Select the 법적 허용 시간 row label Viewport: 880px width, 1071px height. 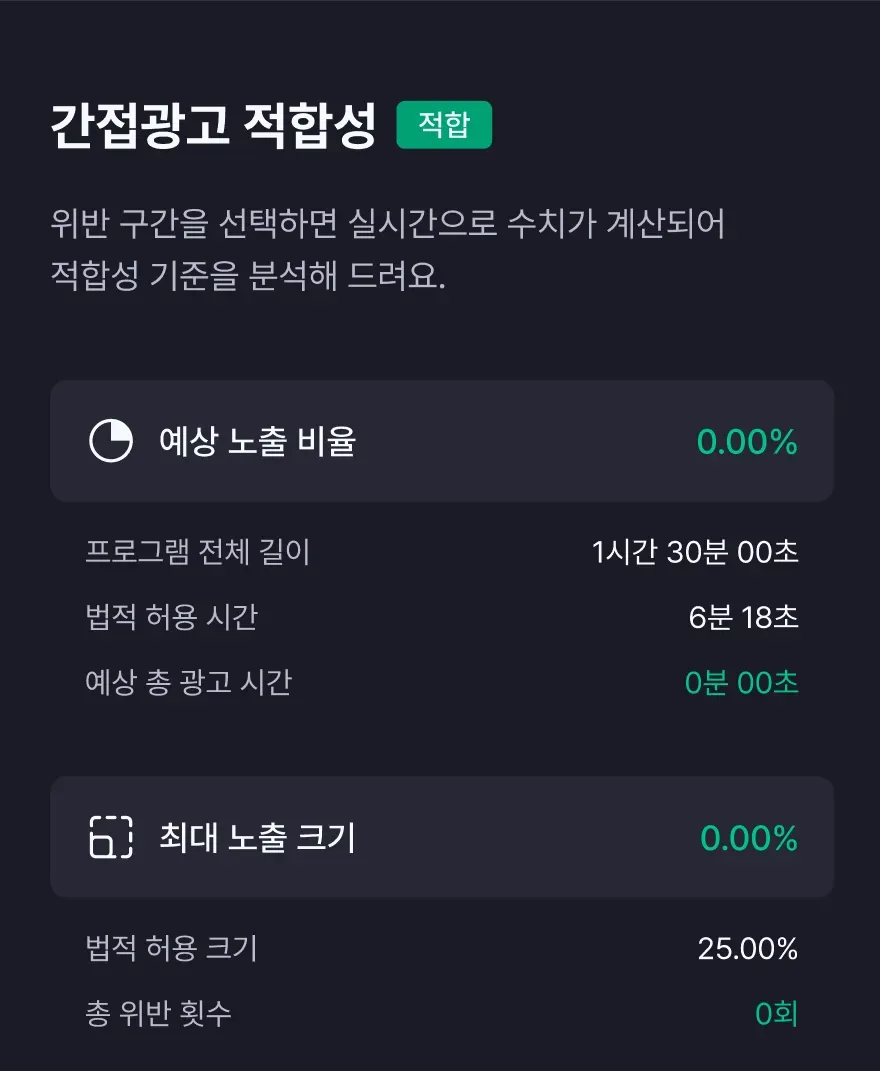[x=172, y=617]
